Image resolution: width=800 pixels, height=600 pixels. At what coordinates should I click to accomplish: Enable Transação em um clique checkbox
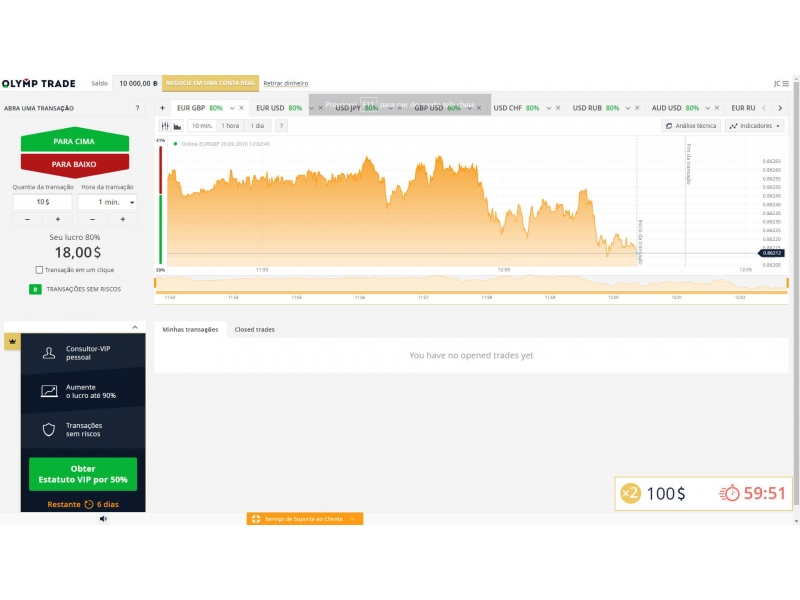coord(39,270)
